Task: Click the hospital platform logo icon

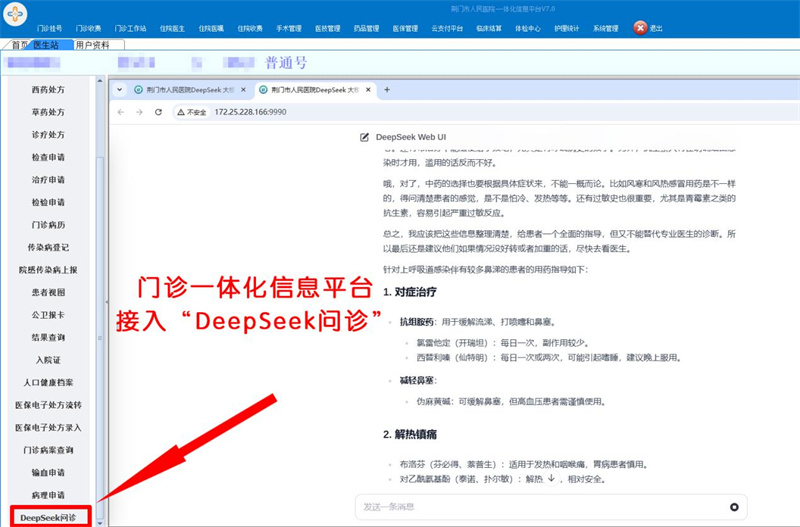Action: coord(15,13)
